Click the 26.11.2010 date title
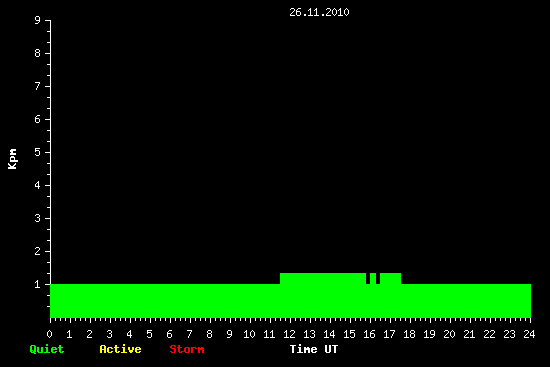This screenshot has height=367, width=550. 319,12
